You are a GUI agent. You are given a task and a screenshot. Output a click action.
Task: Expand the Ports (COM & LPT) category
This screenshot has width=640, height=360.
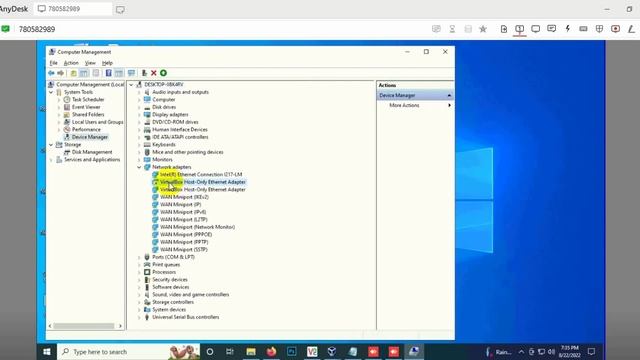pos(139,257)
